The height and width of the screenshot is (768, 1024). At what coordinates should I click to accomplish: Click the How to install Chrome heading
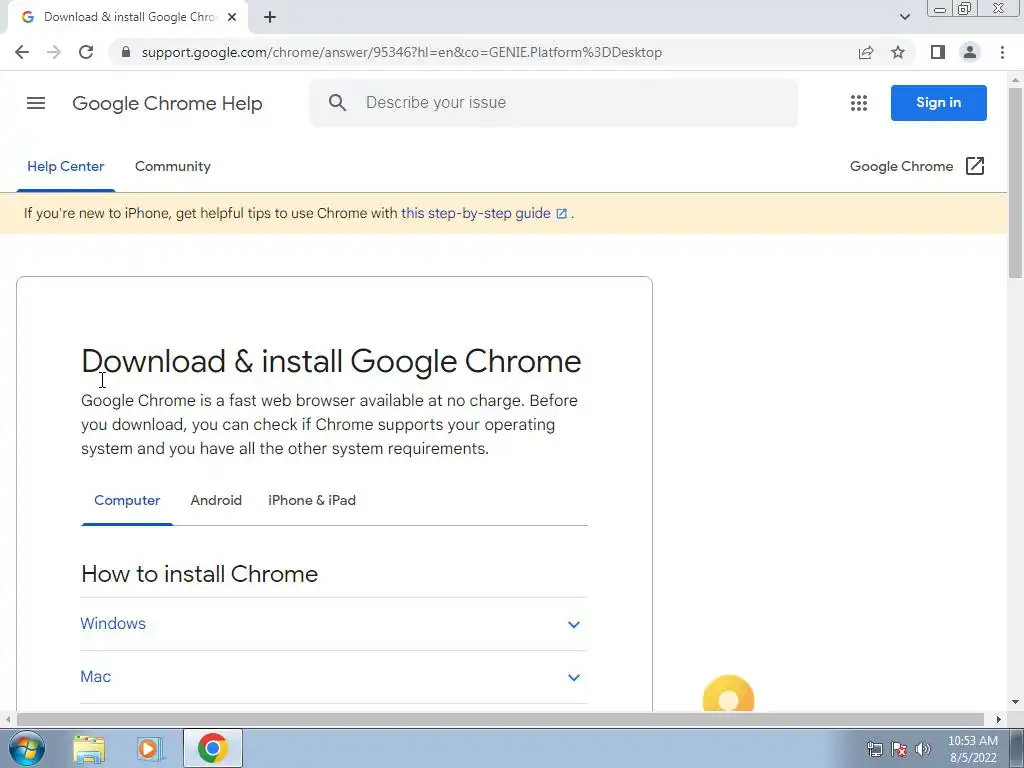(x=199, y=574)
